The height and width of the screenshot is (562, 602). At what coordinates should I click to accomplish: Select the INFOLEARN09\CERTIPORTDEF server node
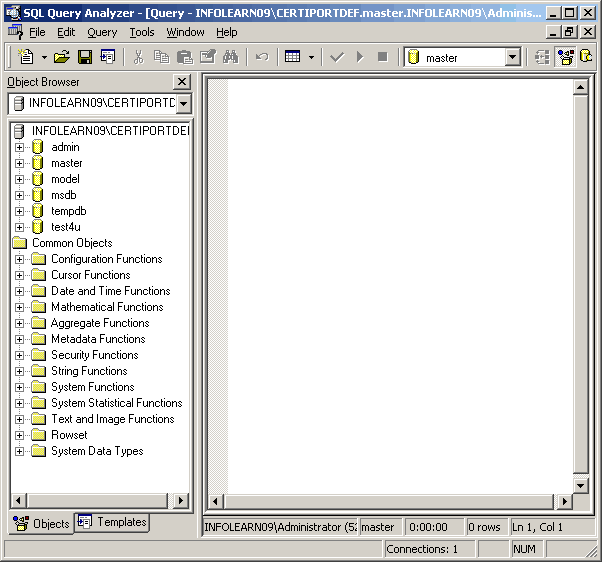[x=110, y=131]
